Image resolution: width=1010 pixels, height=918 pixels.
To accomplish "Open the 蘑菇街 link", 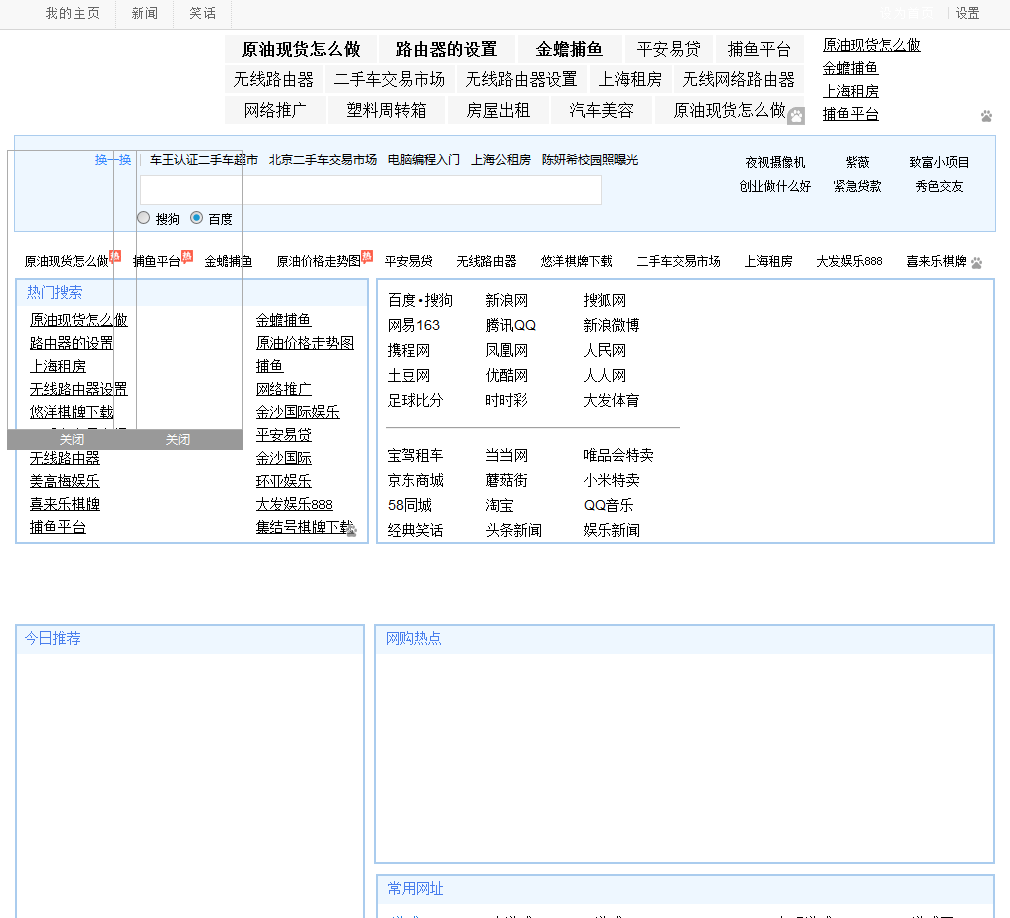I will click(506, 481).
